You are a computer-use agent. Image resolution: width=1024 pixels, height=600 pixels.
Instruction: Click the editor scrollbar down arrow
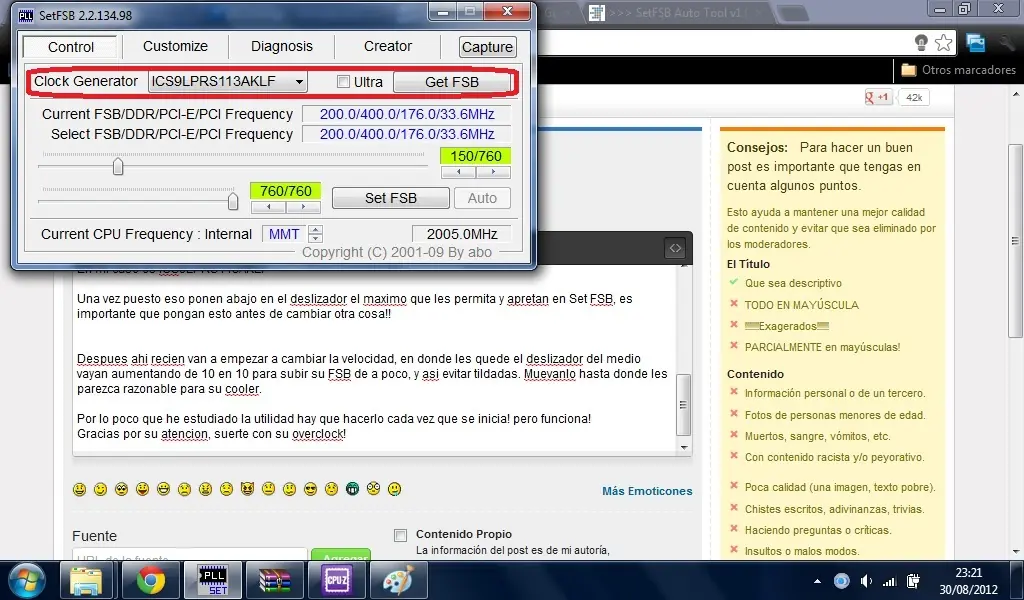(684, 448)
